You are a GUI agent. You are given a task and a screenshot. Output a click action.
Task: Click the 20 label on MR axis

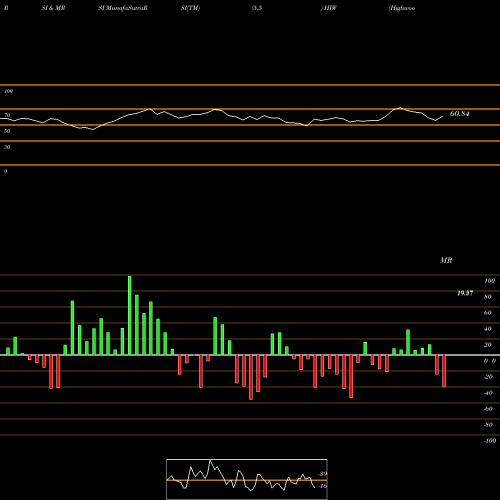pos(488,345)
